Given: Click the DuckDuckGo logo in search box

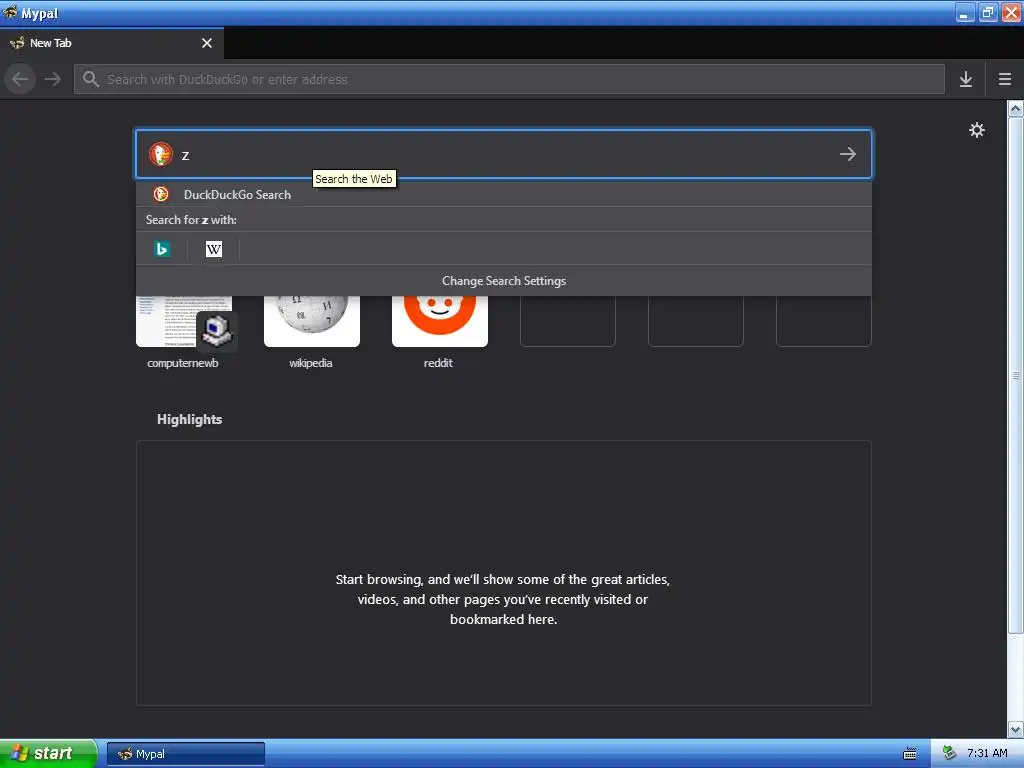Looking at the screenshot, I should [x=161, y=154].
